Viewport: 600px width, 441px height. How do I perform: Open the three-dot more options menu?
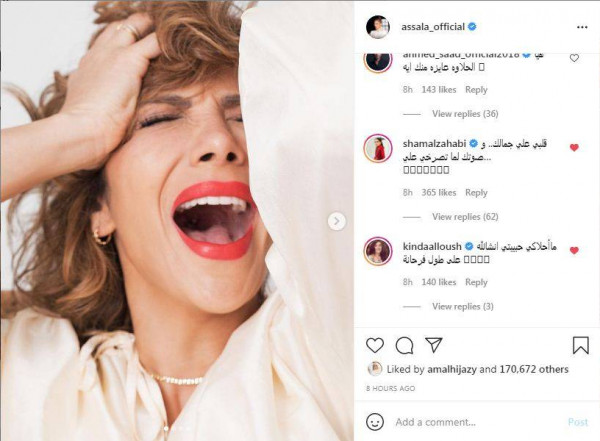pos(582,27)
